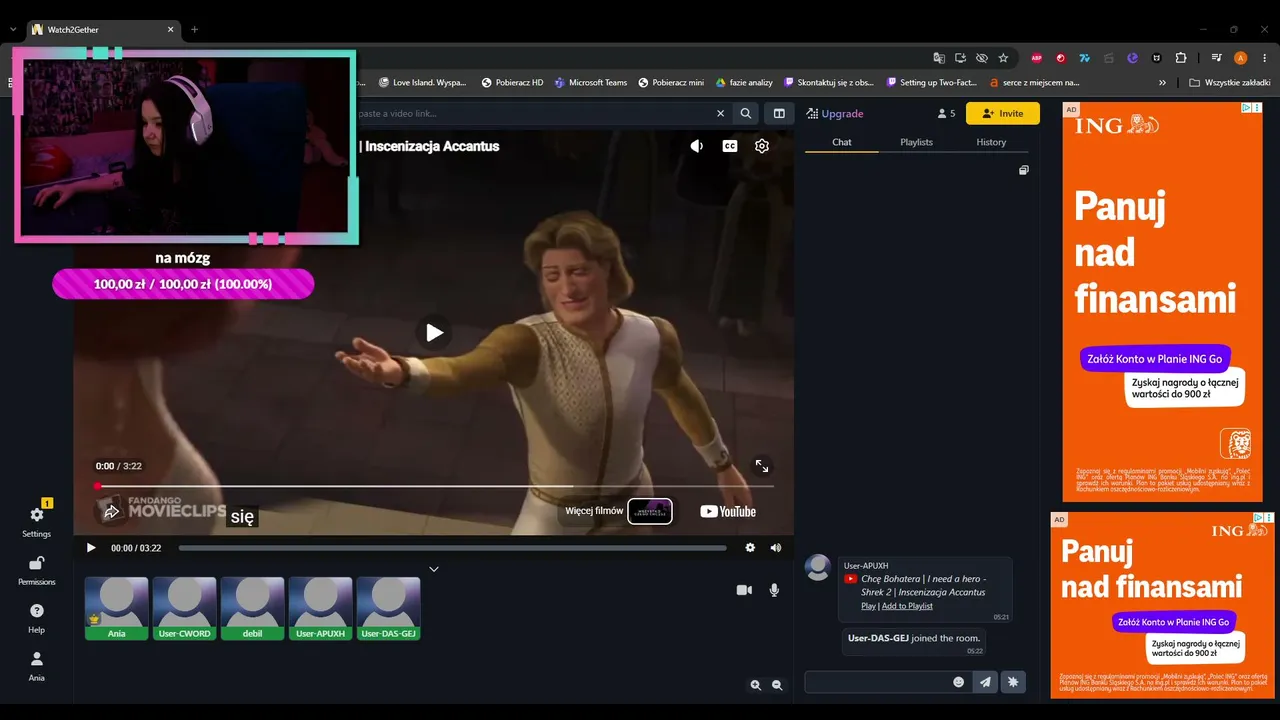This screenshot has height=720, width=1280.
Task: Send the chat message with paper plane
Action: pos(985,682)
